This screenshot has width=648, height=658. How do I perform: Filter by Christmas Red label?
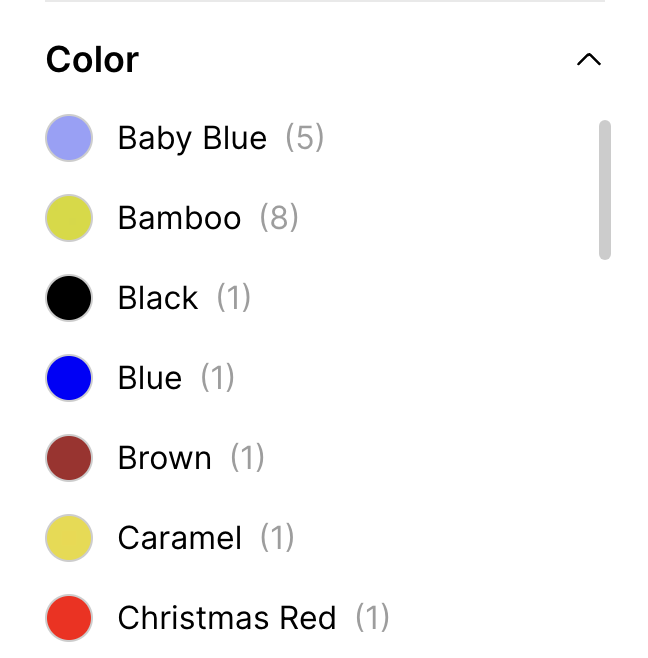pyautogui.click(x=227, y=618)
